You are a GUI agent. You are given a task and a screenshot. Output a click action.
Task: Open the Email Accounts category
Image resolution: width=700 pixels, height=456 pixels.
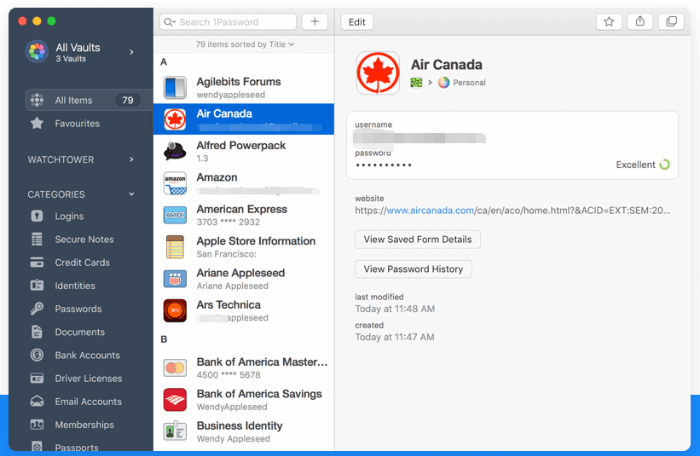(88, 401)
